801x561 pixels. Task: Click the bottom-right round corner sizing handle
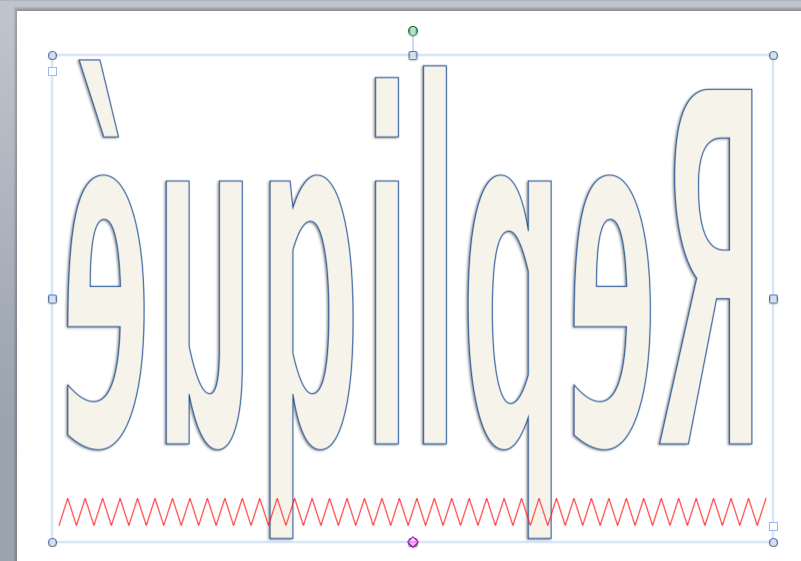(773, 542)
